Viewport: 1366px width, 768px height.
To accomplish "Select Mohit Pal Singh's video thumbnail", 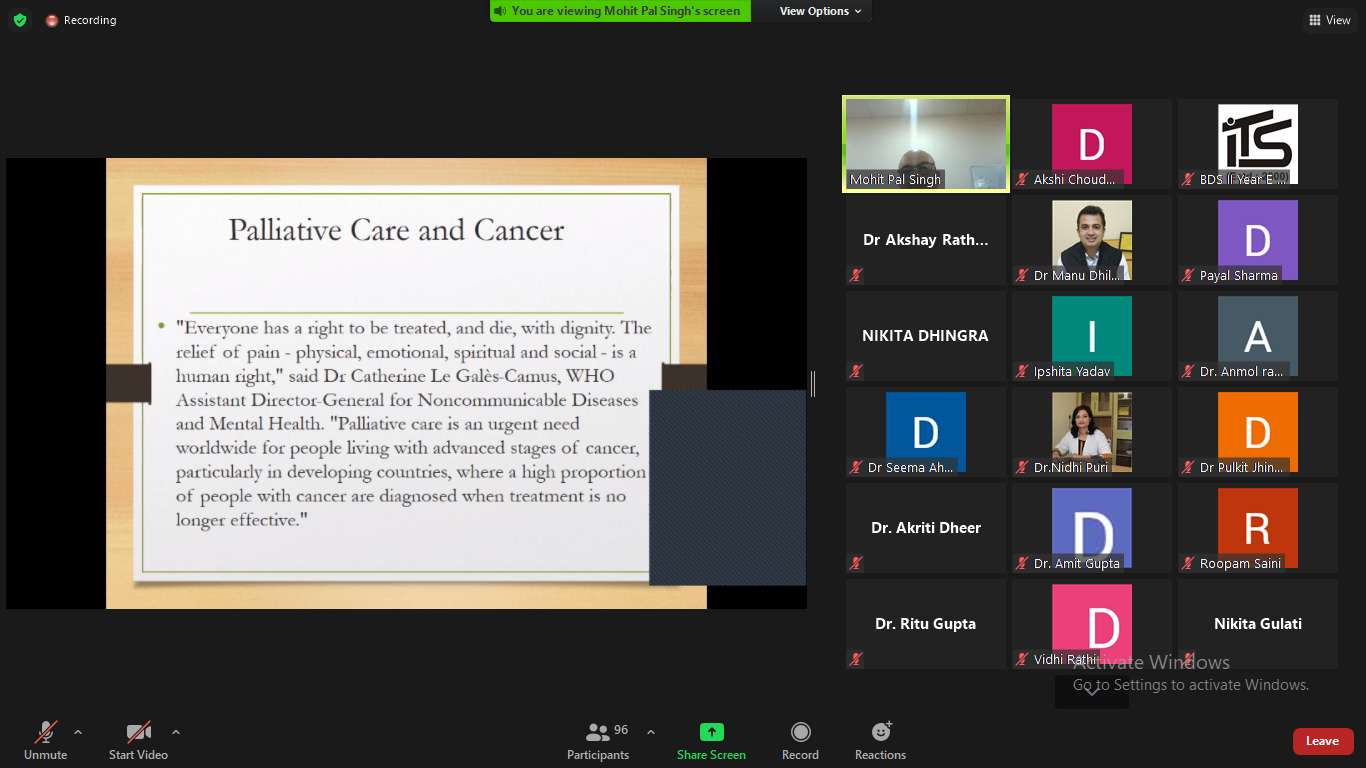I will point(926,143).
